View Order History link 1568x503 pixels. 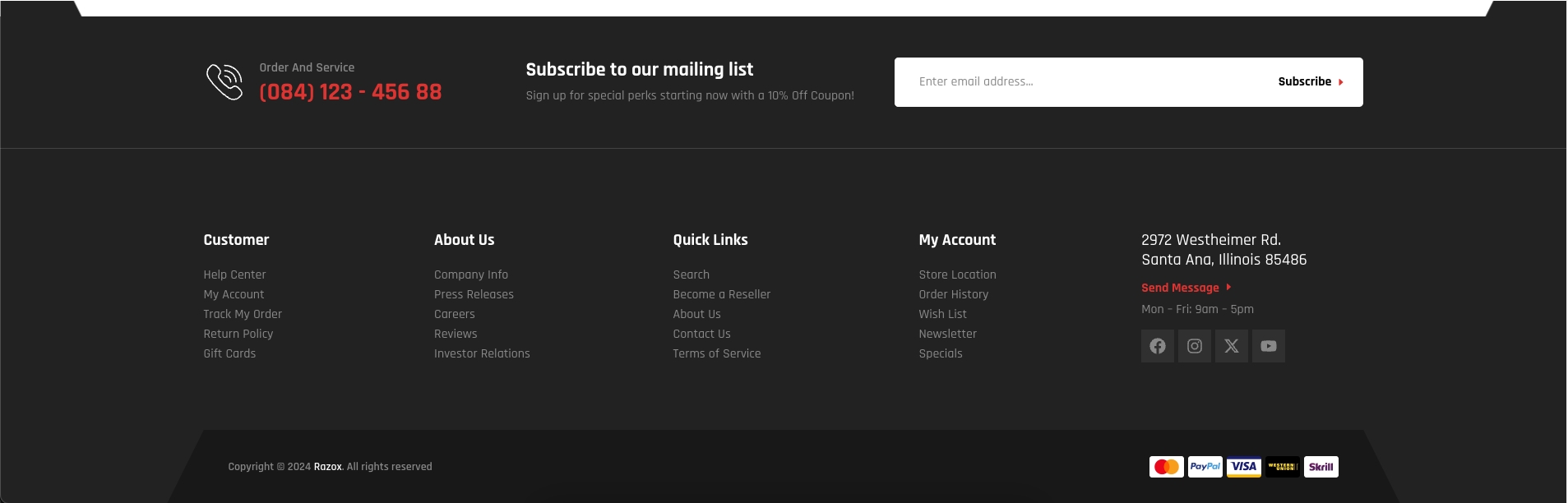(x=953, y=294)
